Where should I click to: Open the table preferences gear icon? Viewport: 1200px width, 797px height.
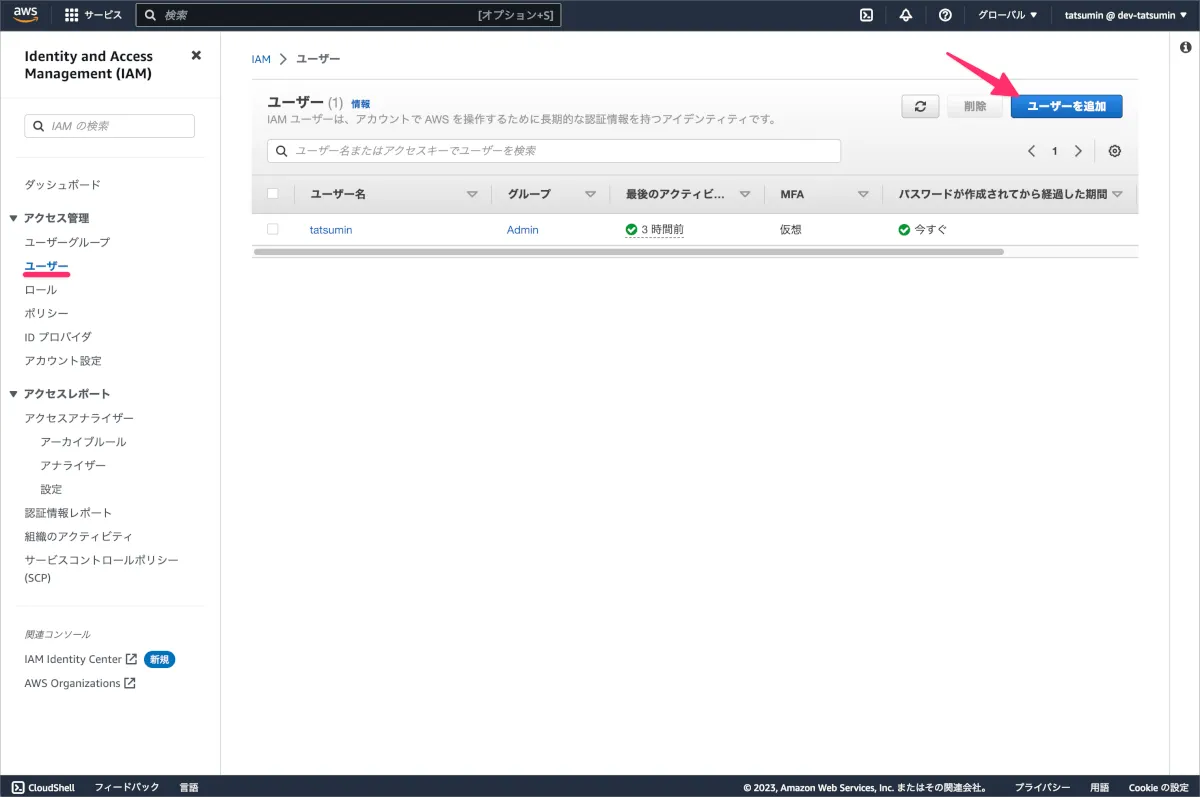point(1115,151)
